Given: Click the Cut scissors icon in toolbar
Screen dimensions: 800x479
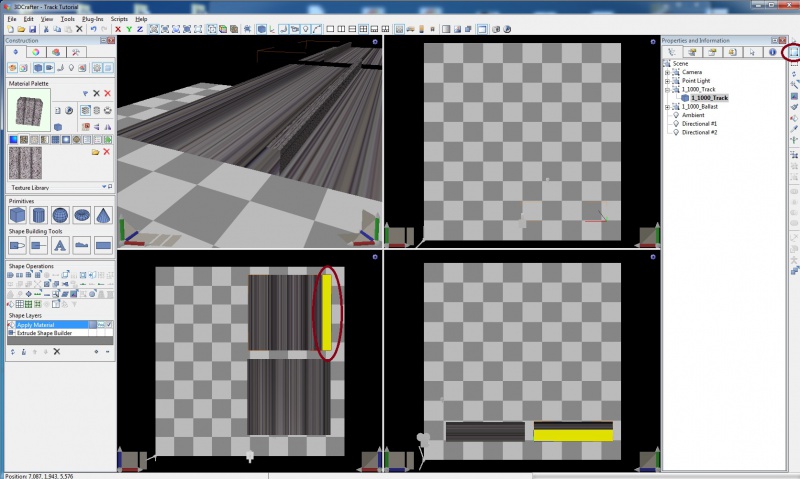Looking at the screenshot, I should pos(46,29).
